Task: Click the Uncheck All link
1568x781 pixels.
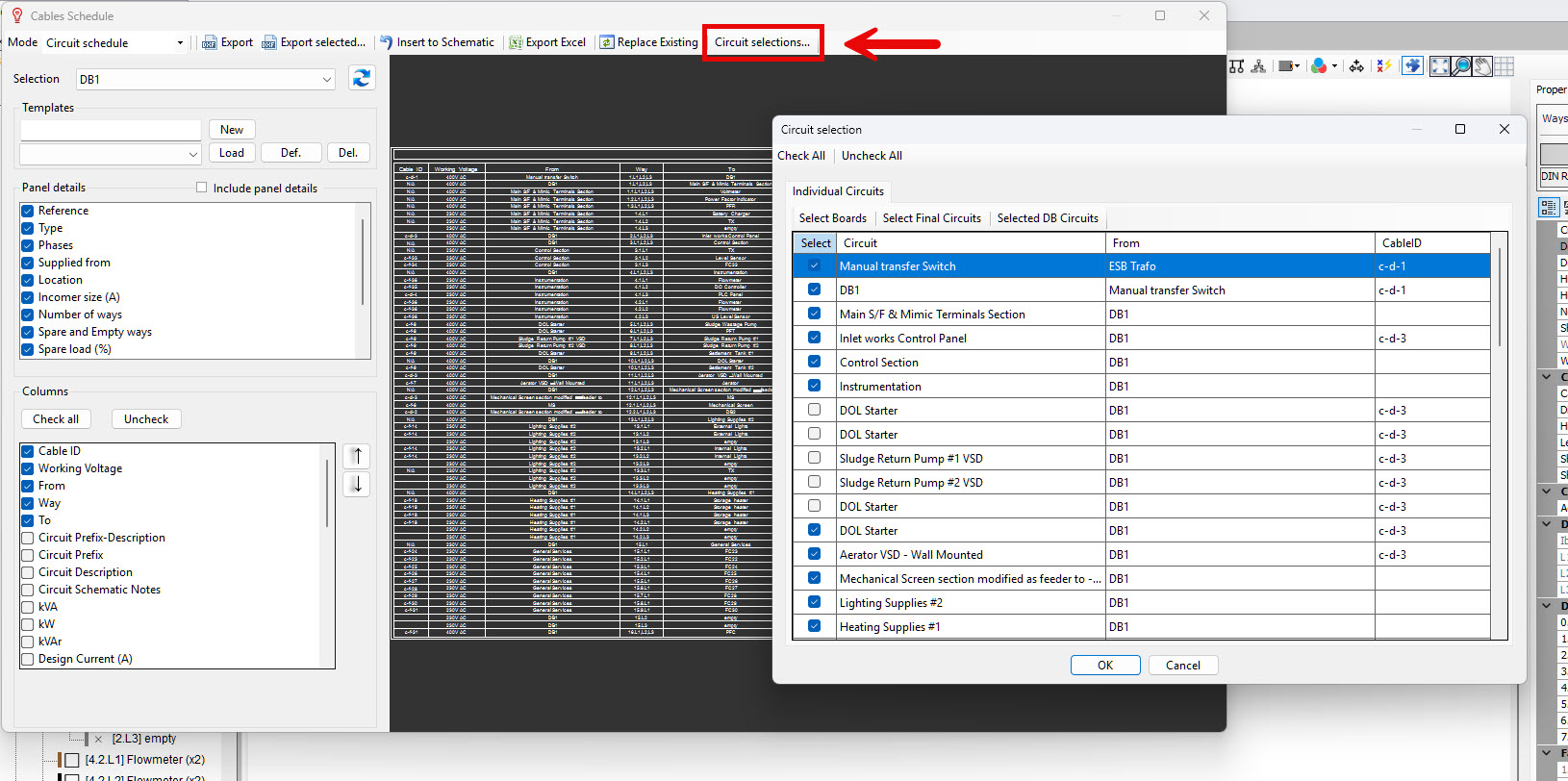Action: click(872, 156)
